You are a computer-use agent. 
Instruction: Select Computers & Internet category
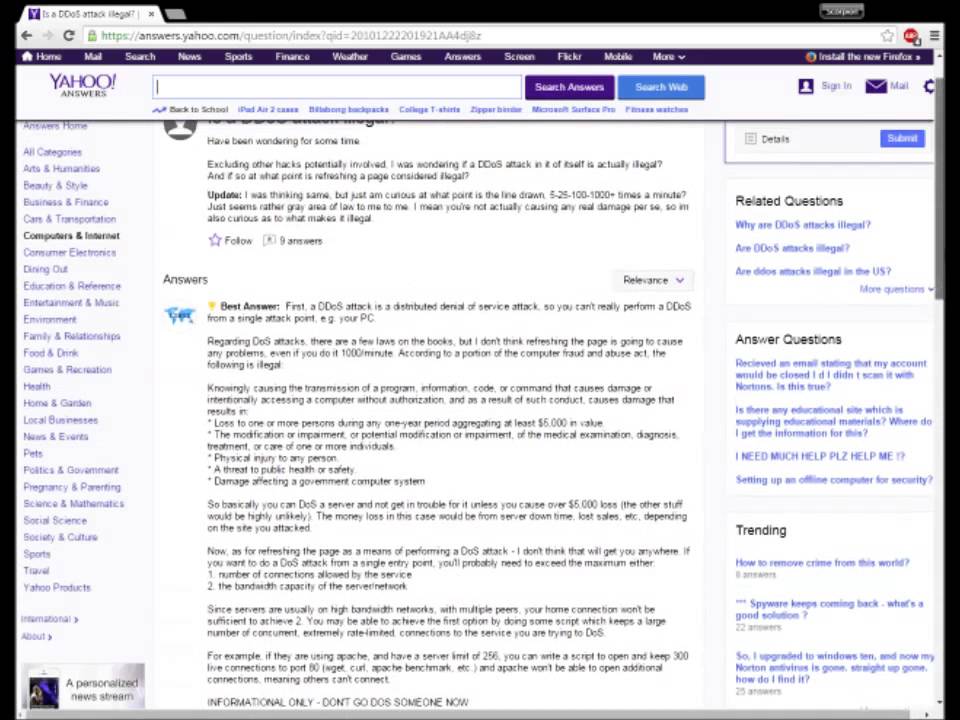(71, 236)
